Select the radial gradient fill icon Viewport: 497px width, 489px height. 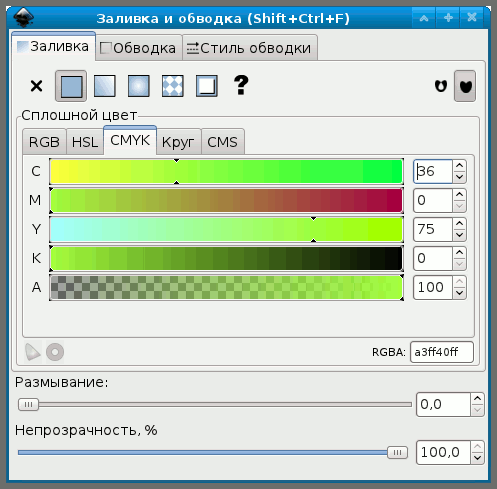139,86
